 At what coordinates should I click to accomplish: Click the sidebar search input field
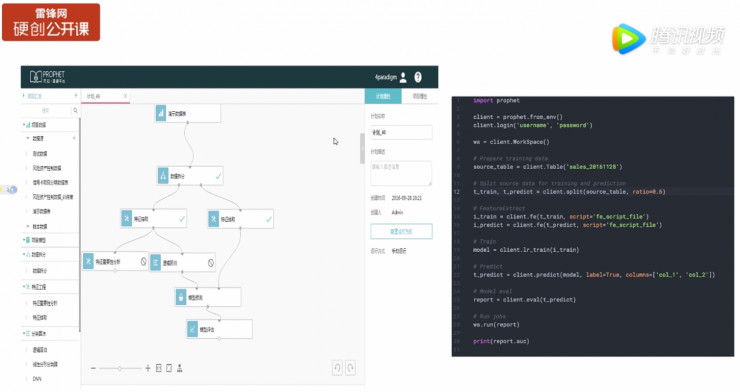[46, 110]
